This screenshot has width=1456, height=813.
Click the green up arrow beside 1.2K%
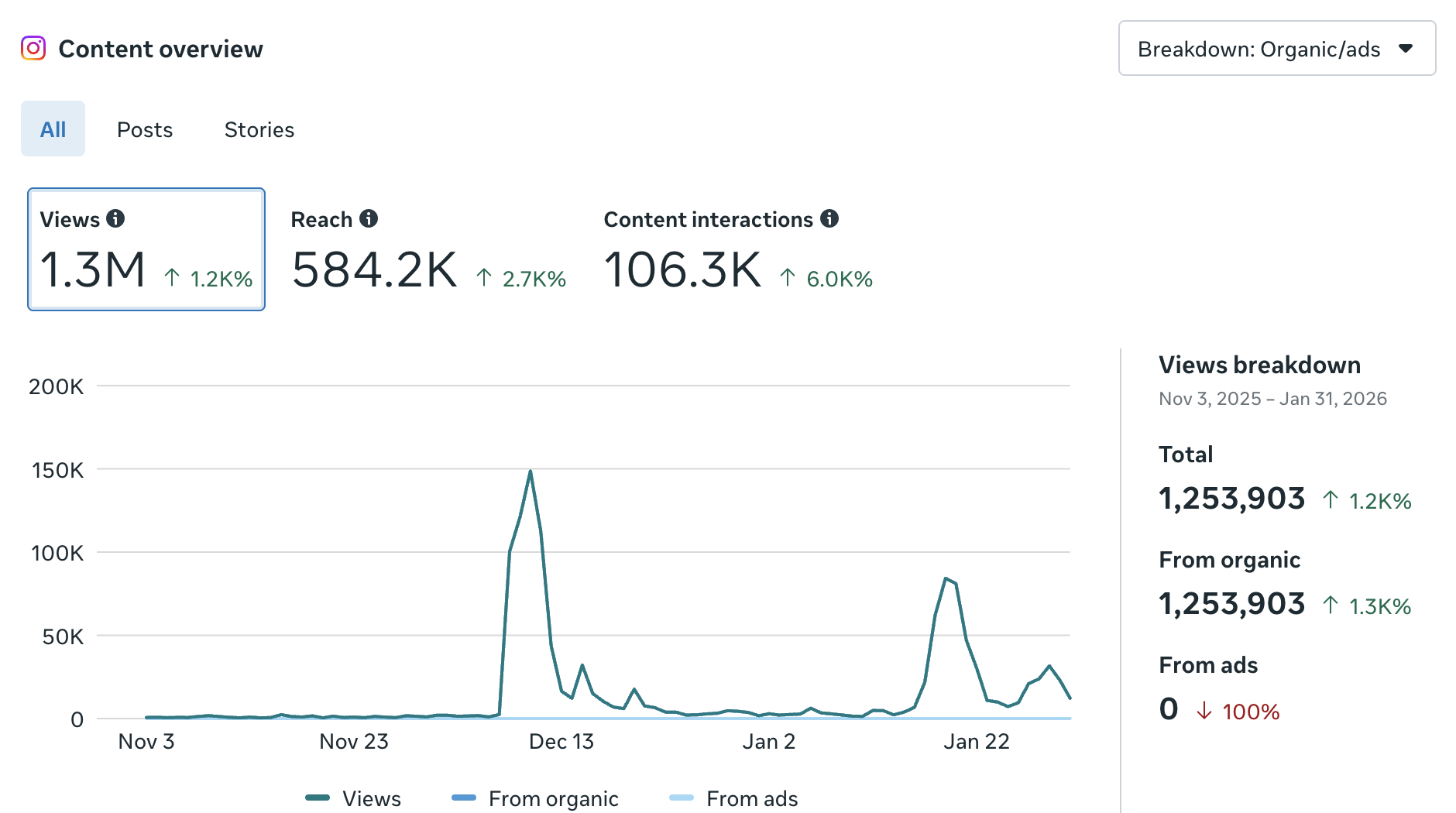pos(171,276)
